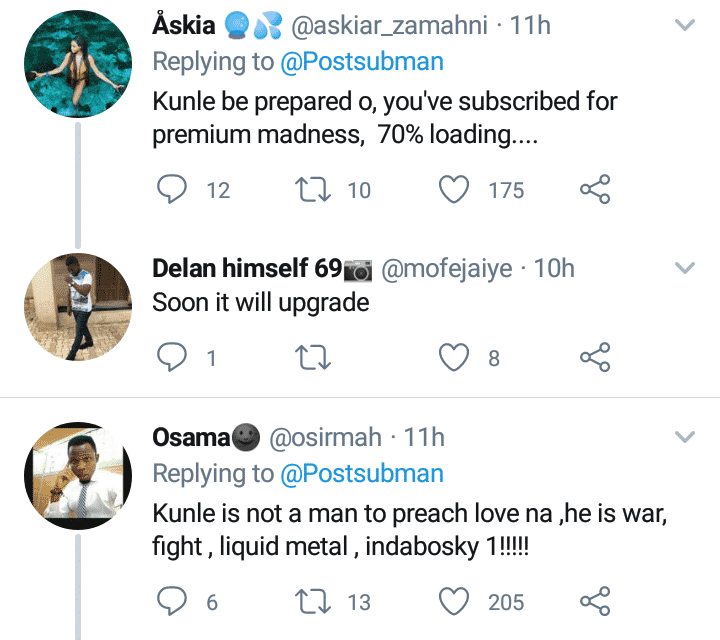Tap Osama's profile photo
The width and height of the screenshot is (720, 640).
[76, 474]
